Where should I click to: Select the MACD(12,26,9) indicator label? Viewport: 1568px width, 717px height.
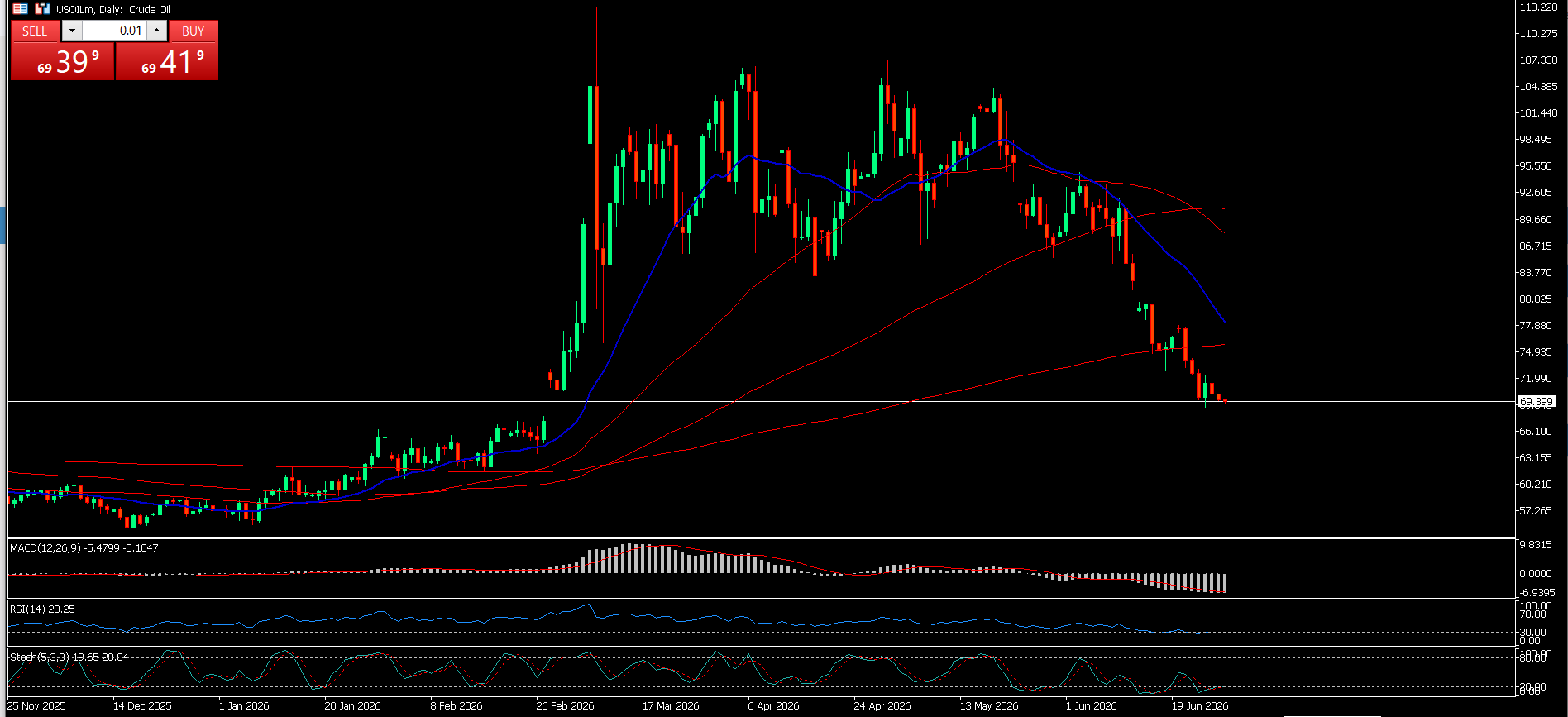84,547
